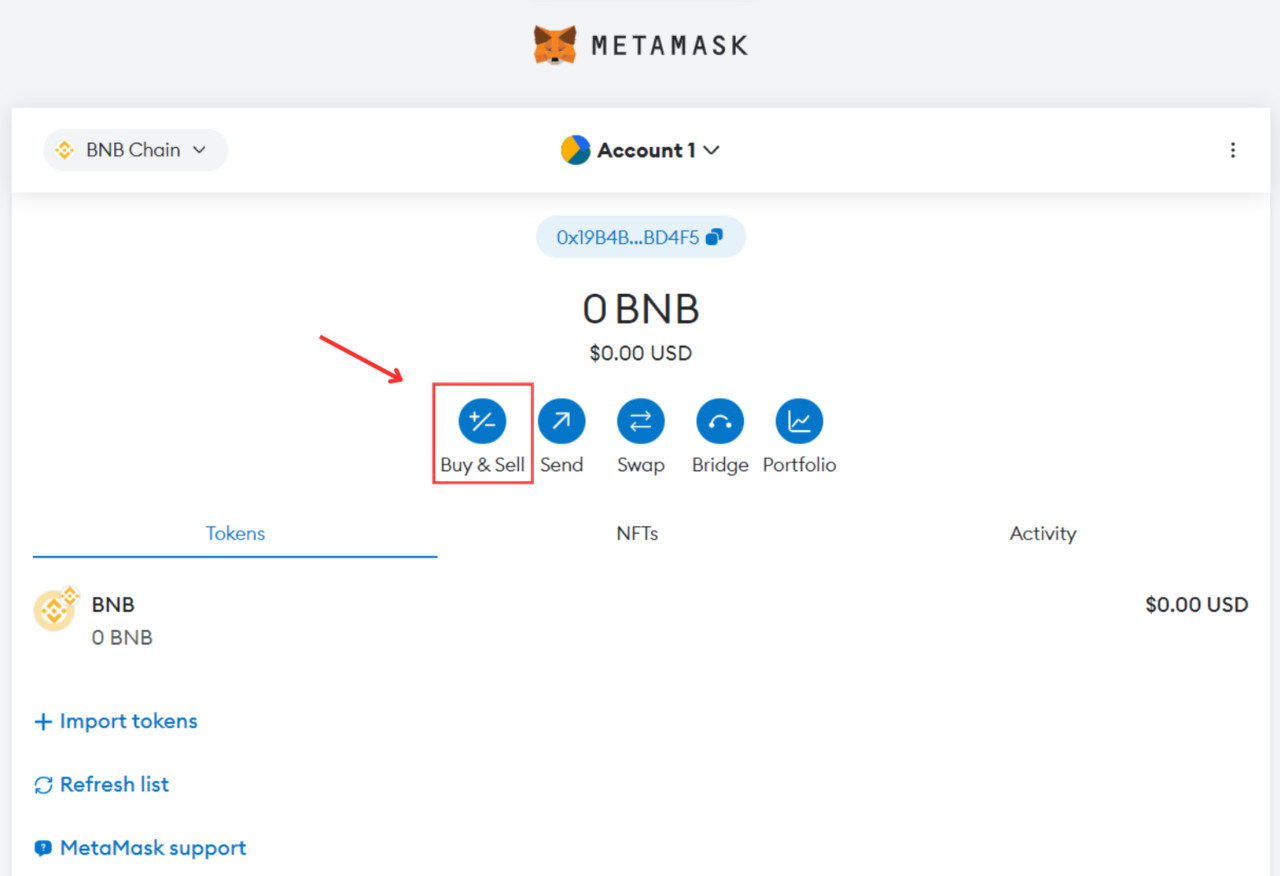Click the $0.00 USD balance under 0 BNB

coord(640,353)
